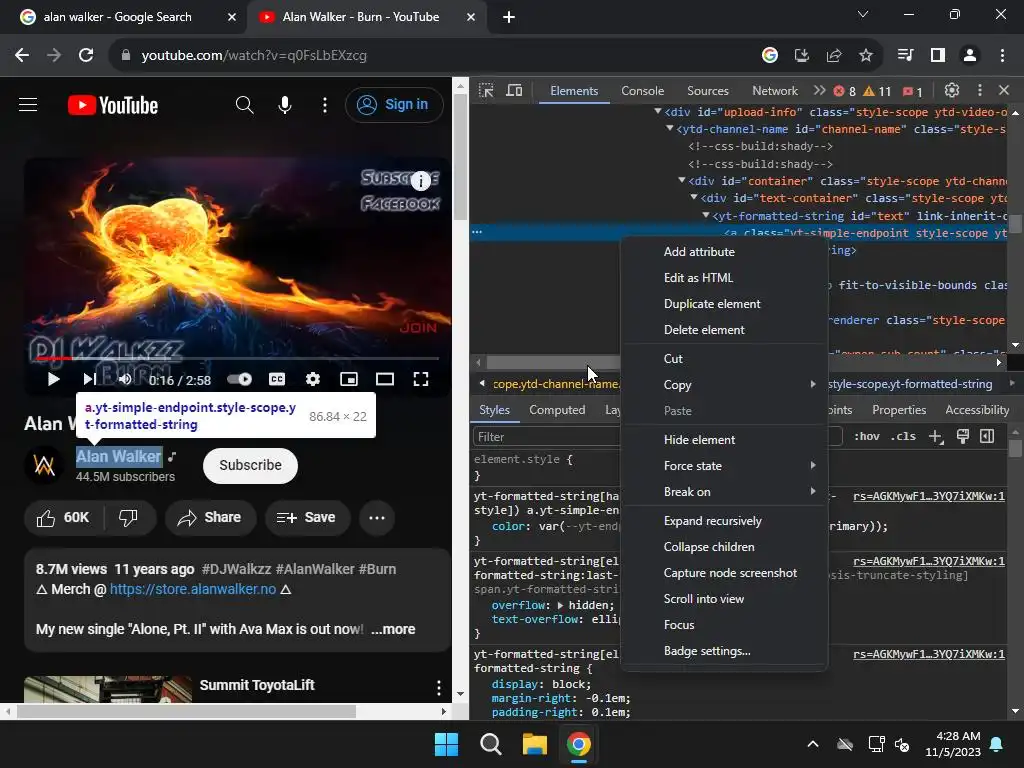This screenshot has width=1024, height=768.
Task: Subscribe to Alan Walker channel
Action: point(250,466)
